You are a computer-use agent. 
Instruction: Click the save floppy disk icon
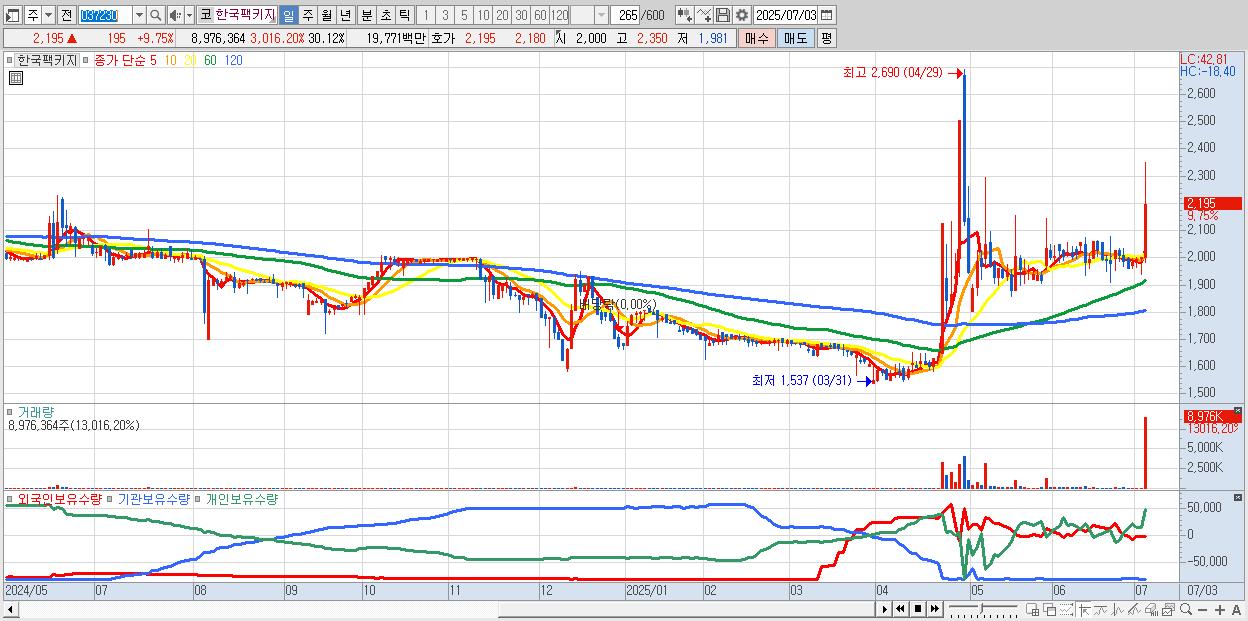pos(723,15)
